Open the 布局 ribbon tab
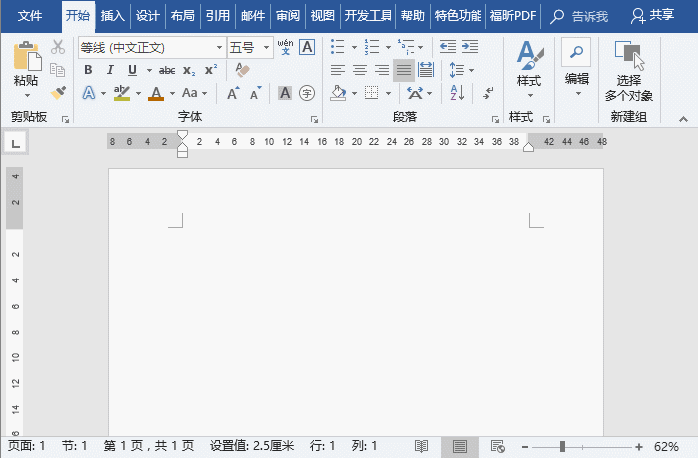This screenshot has height=458, width=698. click(182, 15)
